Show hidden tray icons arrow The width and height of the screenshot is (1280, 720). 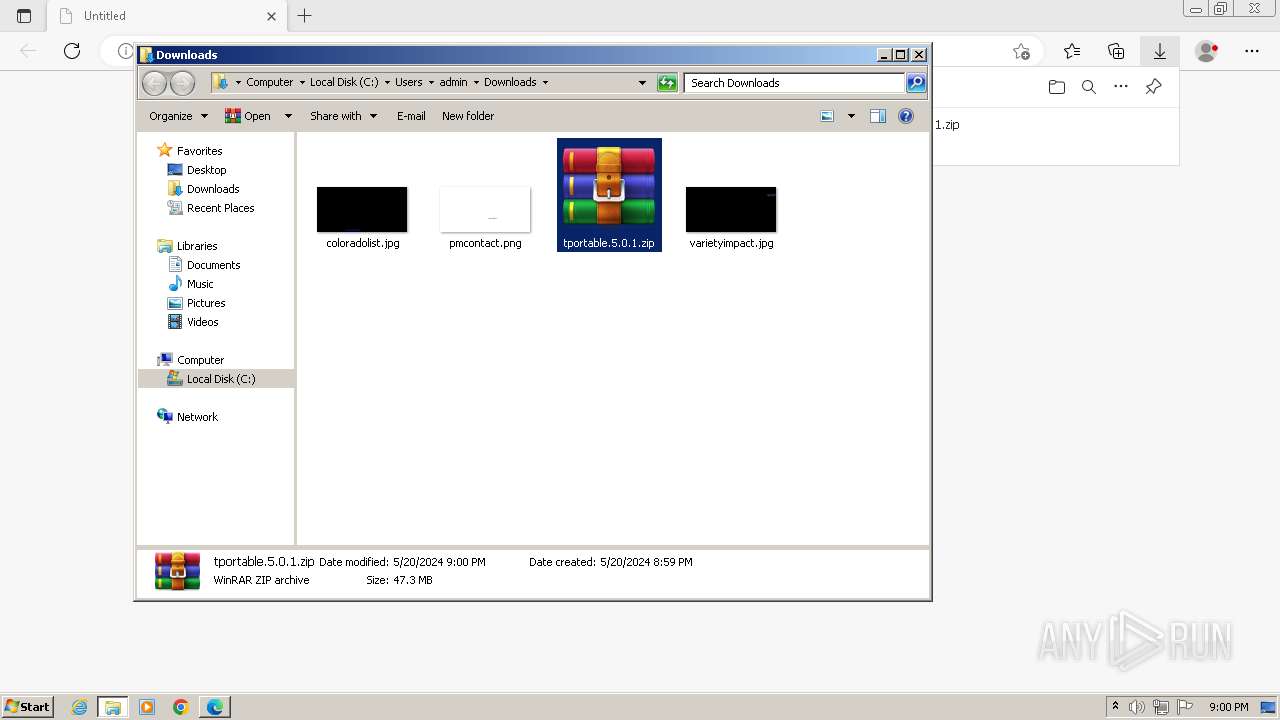pyautogui.click(x=1116, y=707)
